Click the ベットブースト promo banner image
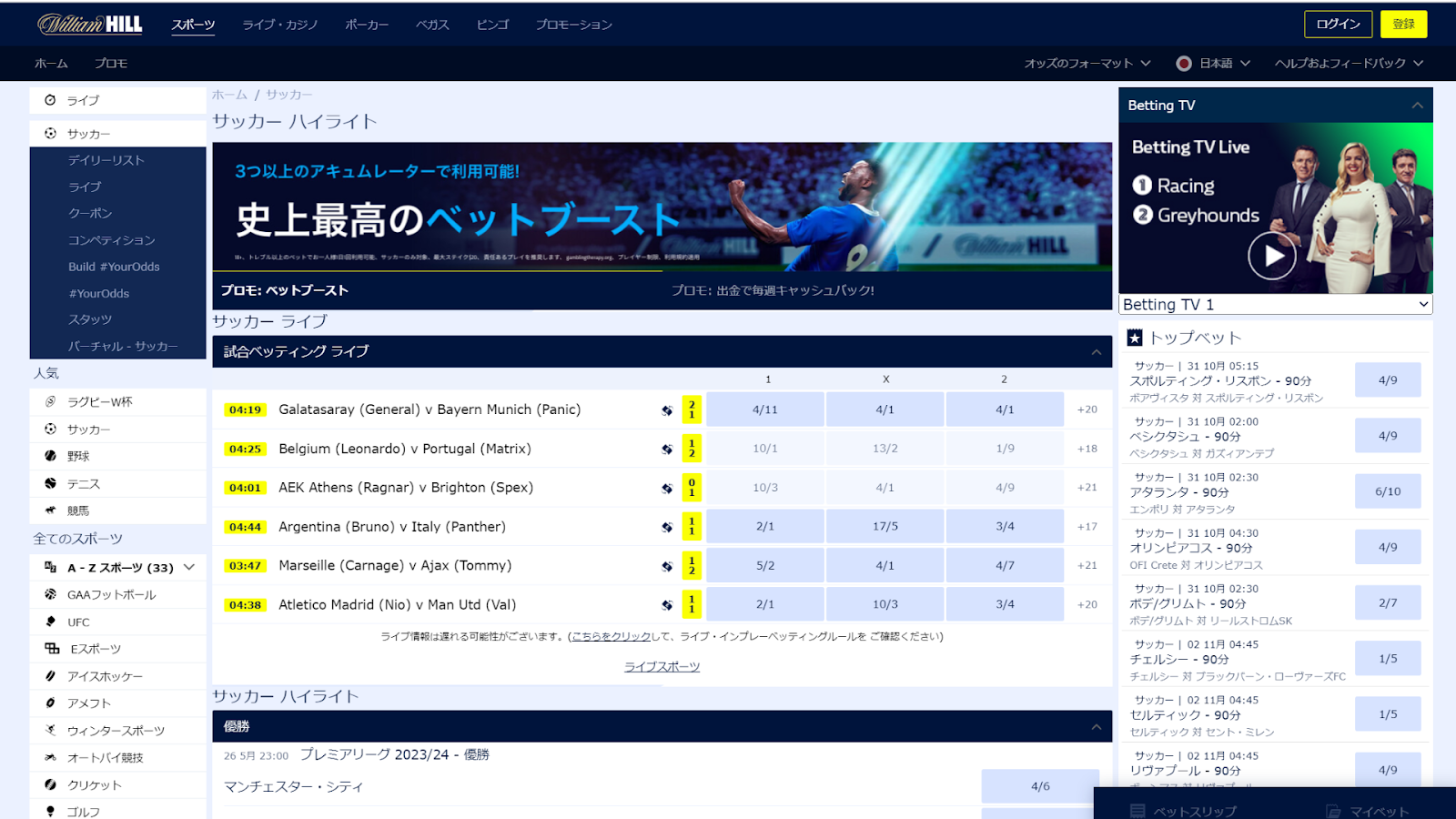Image resolution: width=1456 pixels, height=819 pixels. (x=662, y=207)
